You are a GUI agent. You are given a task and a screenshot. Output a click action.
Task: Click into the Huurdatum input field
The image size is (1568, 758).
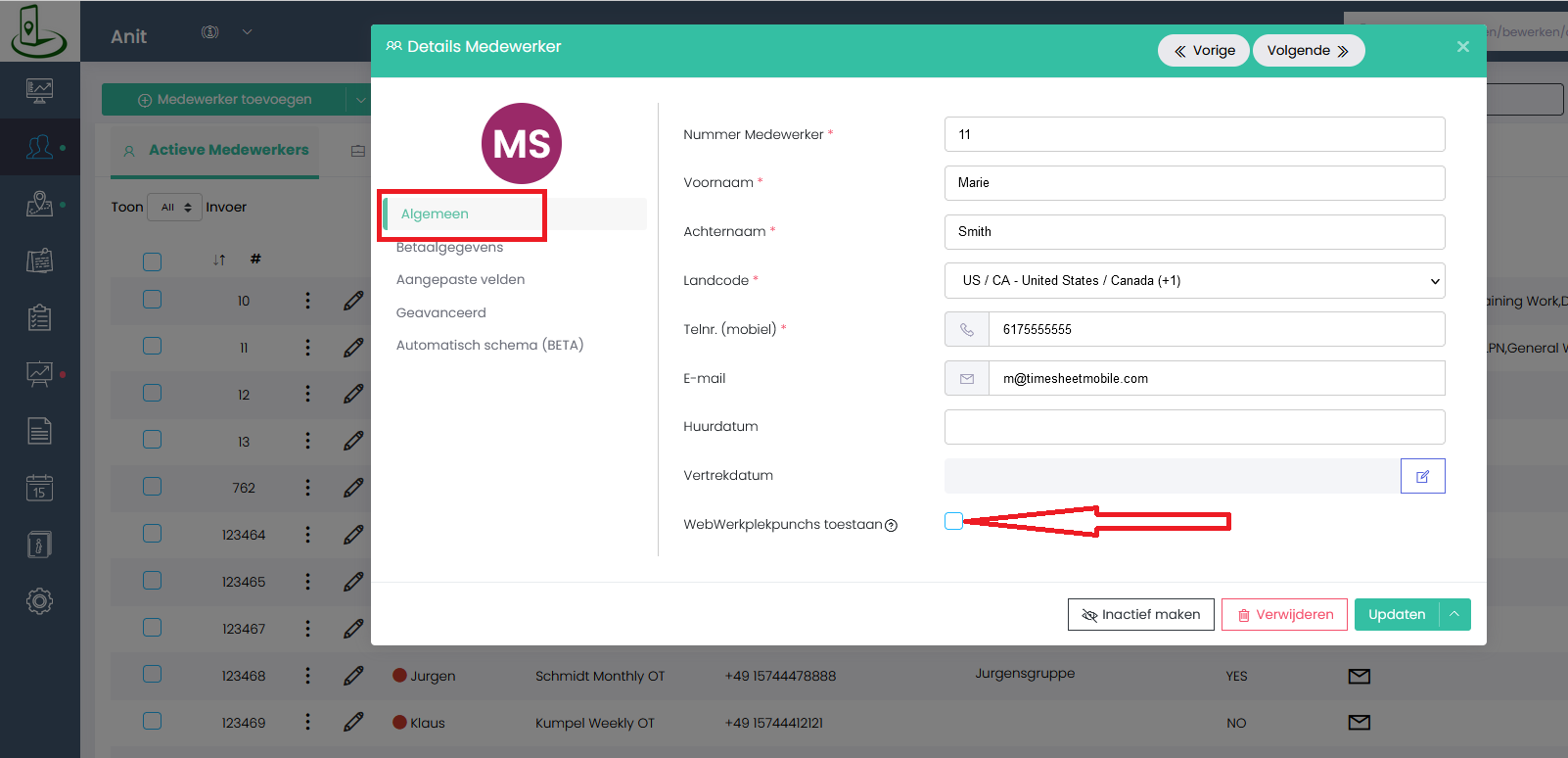coord(1194,427)
